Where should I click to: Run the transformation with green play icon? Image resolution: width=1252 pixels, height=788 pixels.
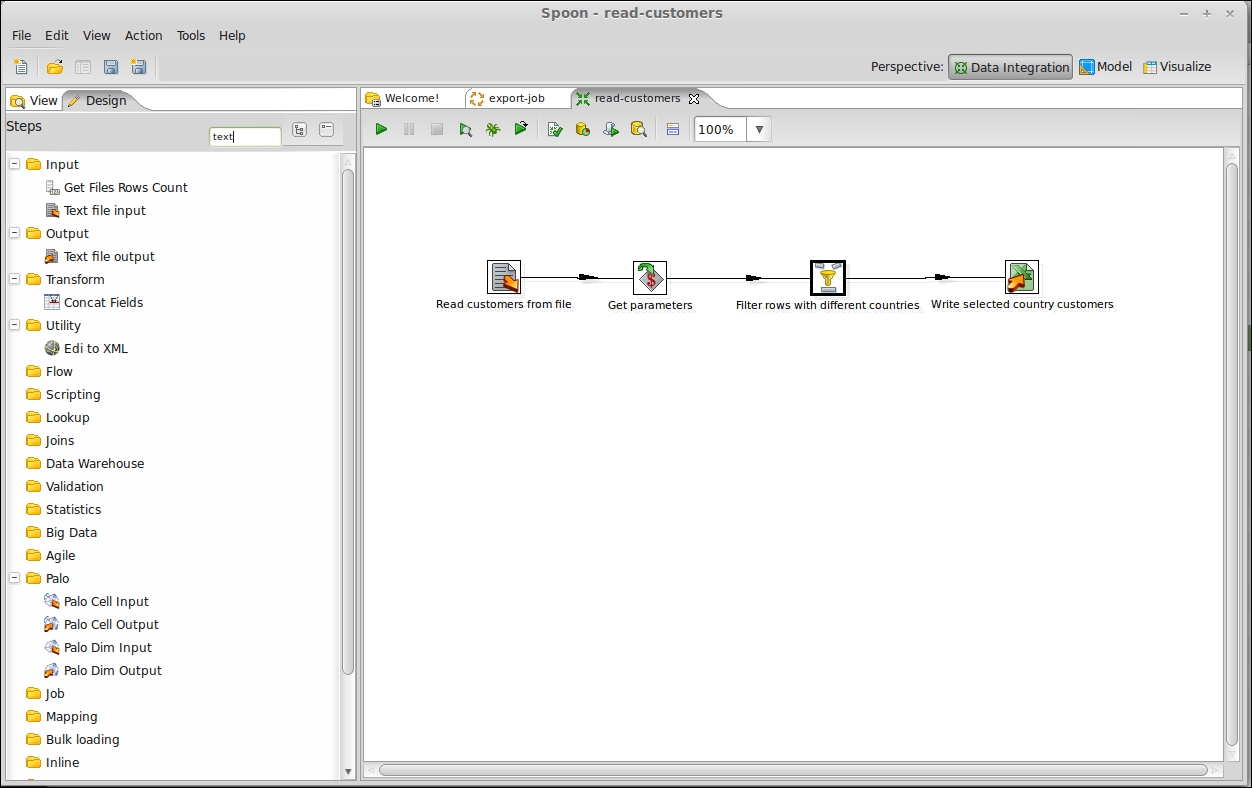[x=381, y=129]
